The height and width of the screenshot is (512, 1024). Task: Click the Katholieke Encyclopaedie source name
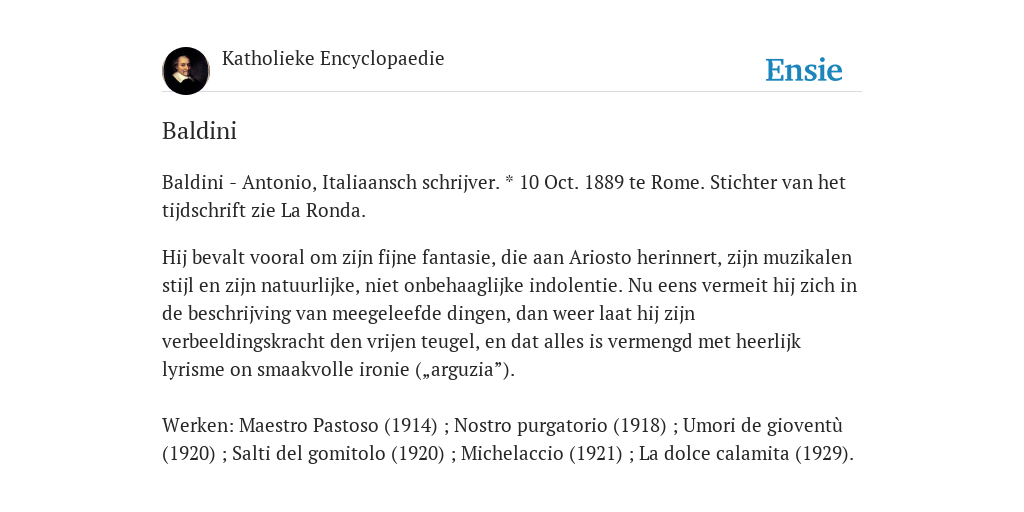pyautogui.click(x=333, y=59)
